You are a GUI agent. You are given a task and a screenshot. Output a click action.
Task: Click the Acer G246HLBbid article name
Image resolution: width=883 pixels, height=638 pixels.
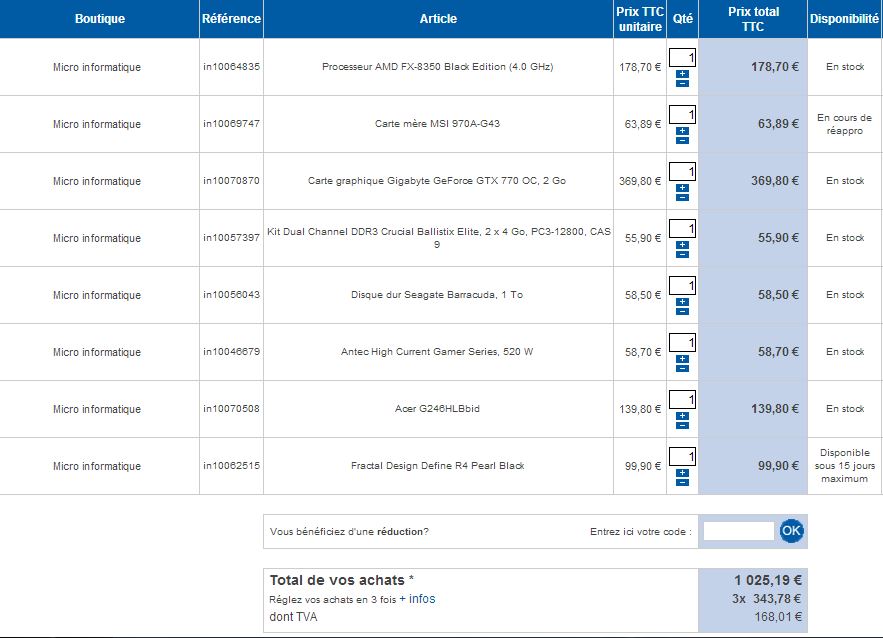[437, 409]
